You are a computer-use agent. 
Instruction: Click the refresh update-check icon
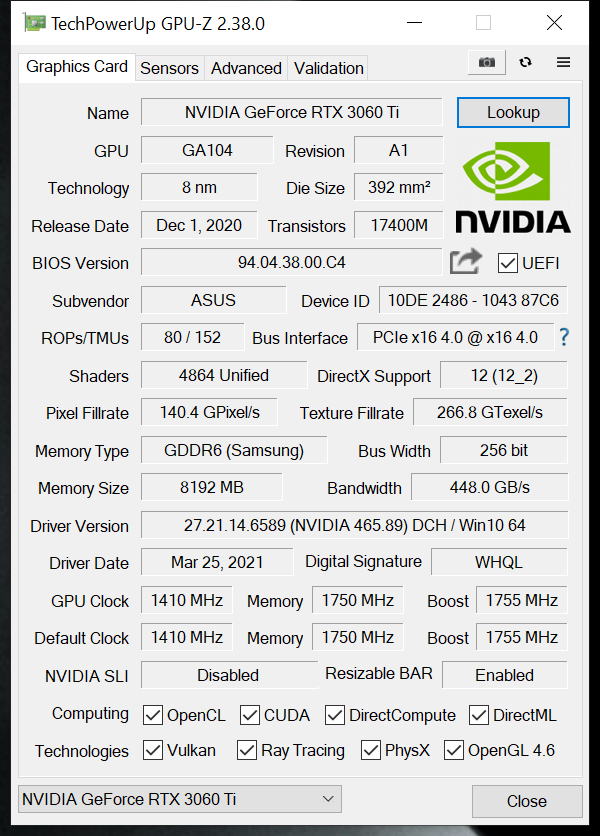[x=525, y=62]
